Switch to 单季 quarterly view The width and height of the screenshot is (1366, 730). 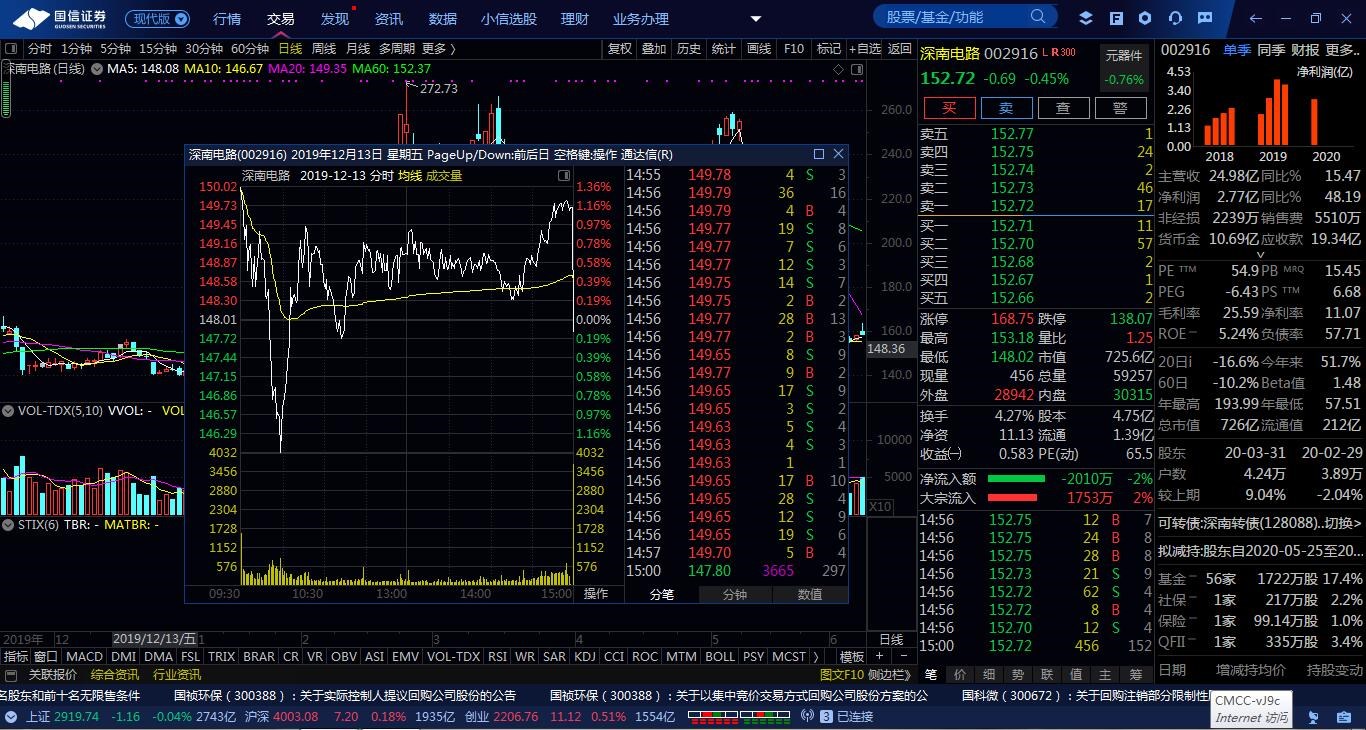coord(1237,49)
